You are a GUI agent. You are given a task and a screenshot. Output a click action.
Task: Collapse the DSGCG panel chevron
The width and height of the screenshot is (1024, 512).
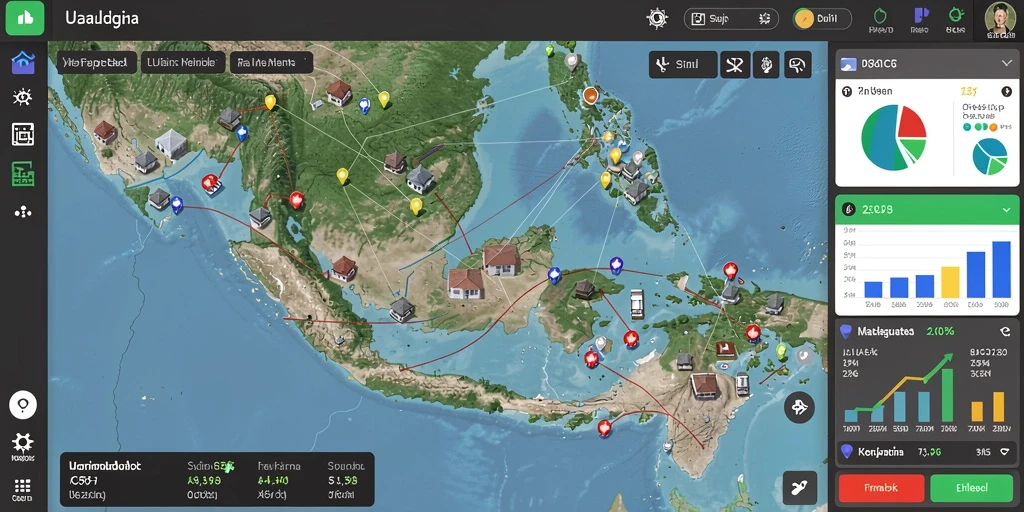tap(1006, 63)
